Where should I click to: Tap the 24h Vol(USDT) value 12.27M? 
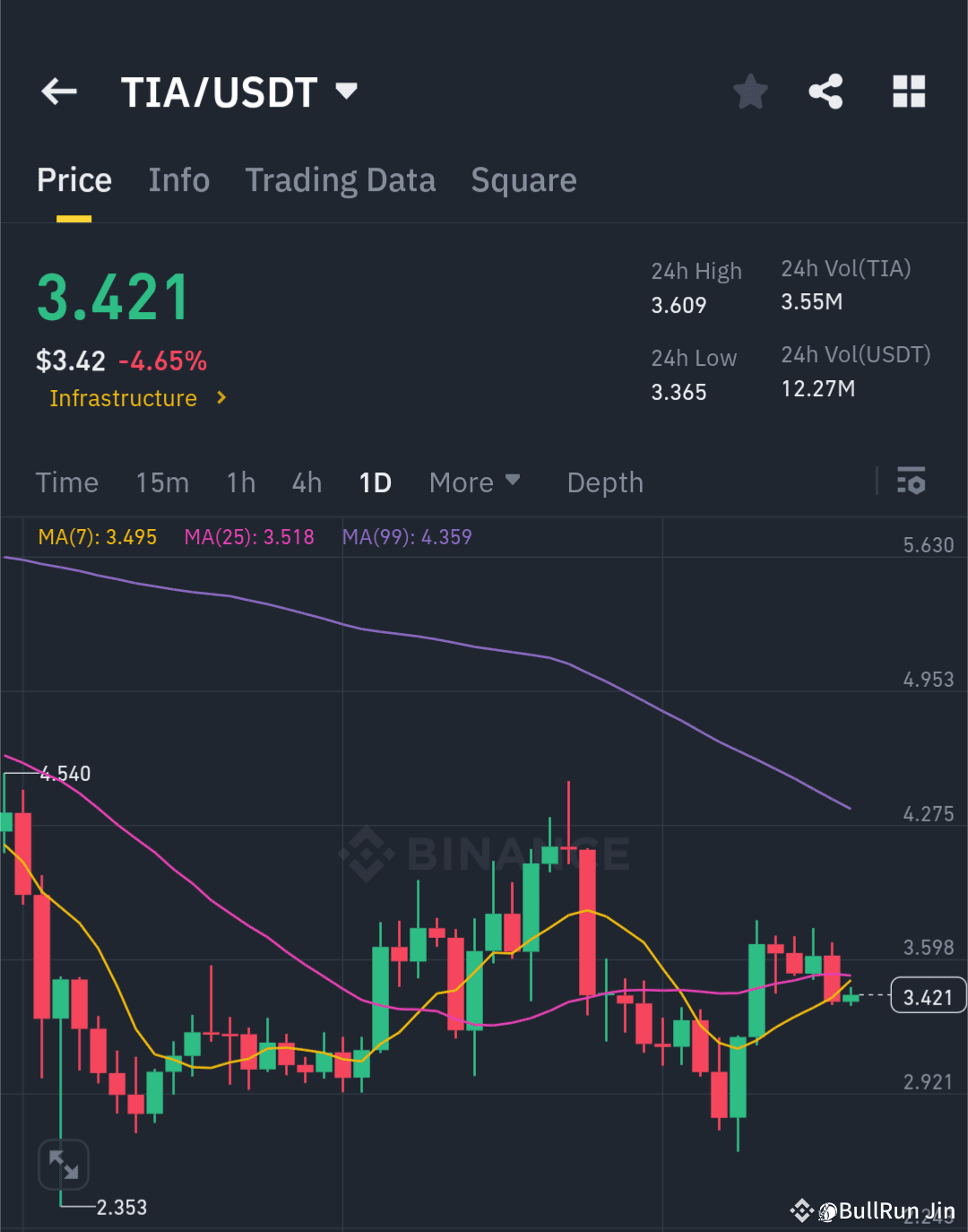(817, 388)
